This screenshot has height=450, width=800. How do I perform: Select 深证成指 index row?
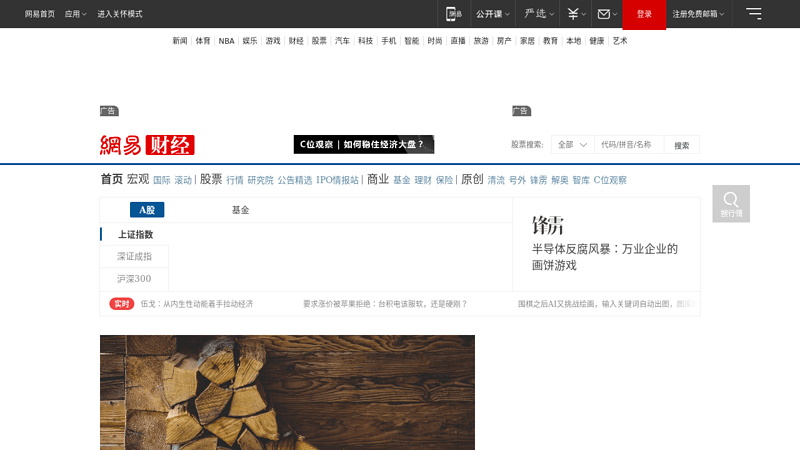[135, 256]
